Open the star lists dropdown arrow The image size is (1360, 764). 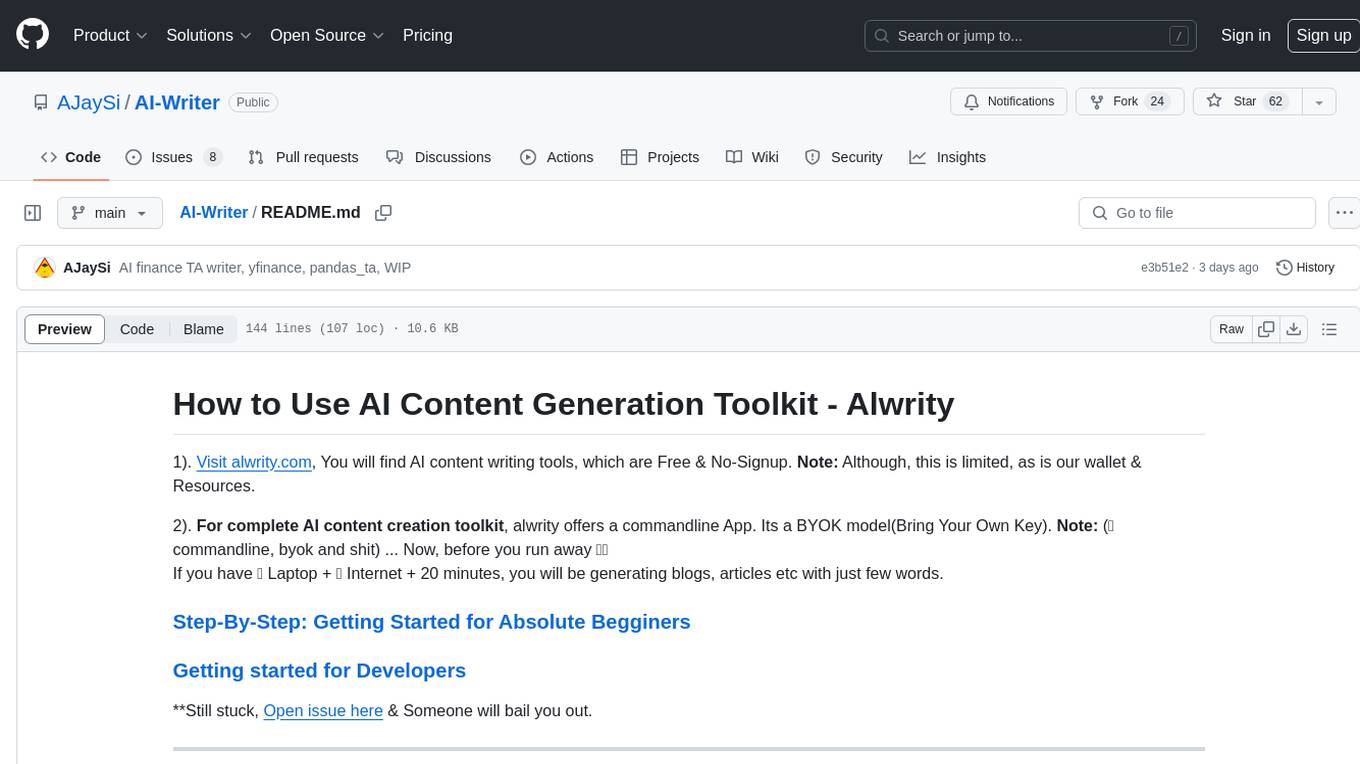tap(1319, 102)
